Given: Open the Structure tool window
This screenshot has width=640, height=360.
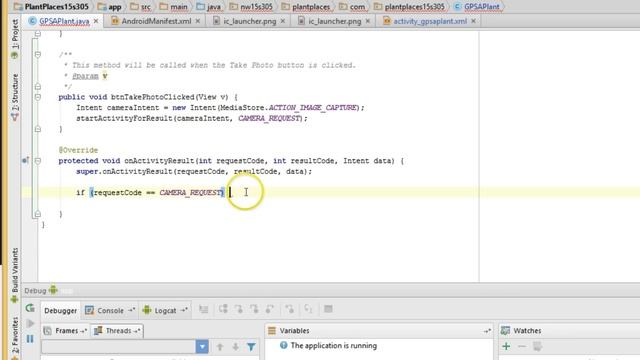Looking at the screenshot, I should (x=15, y=97).
